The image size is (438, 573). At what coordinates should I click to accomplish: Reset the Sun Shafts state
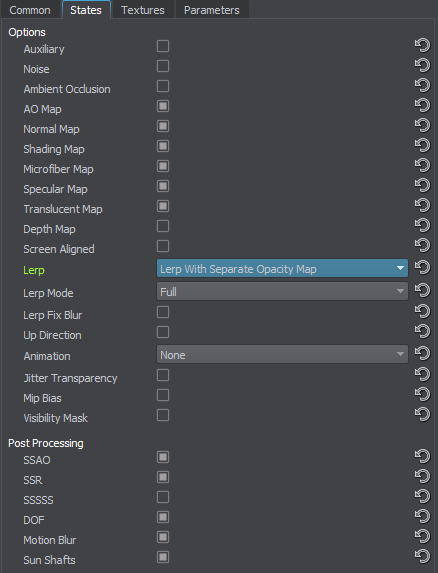pos(422,557)
